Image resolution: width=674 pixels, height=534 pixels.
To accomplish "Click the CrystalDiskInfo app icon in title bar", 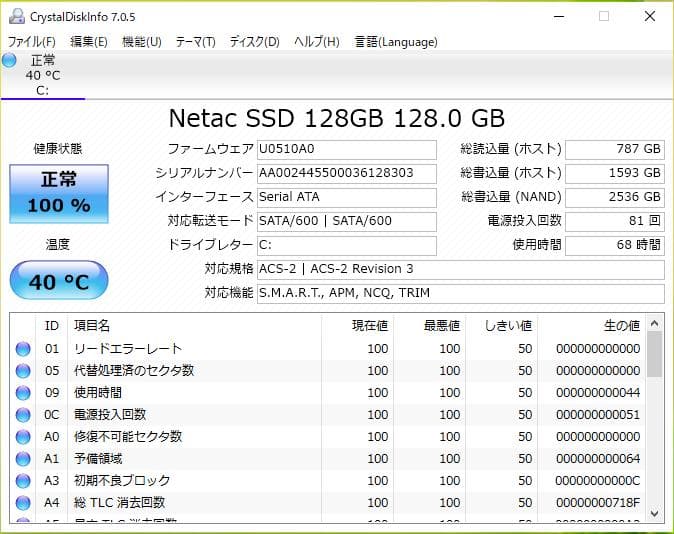I will coord(17,16).
